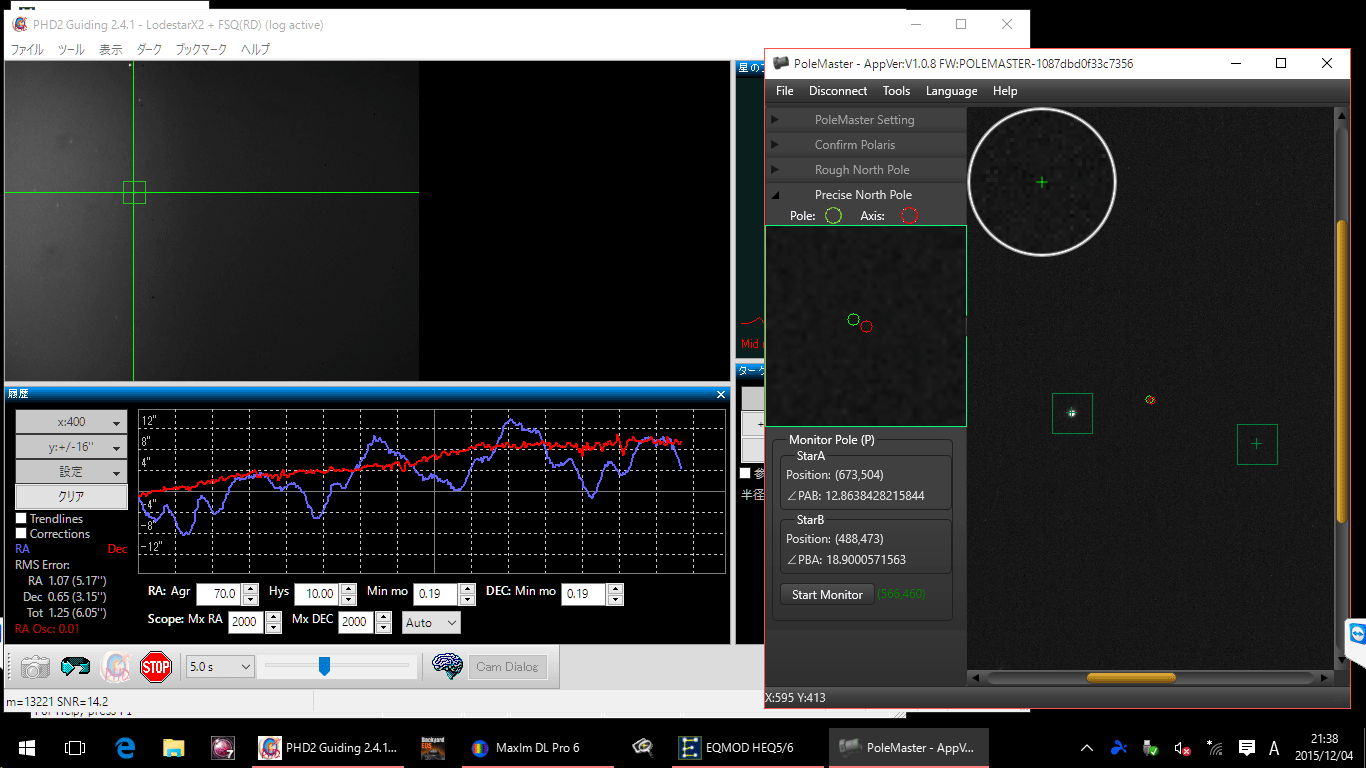The width and height of the screenshot is (1366, 768).
Task: Open the ファイル menu in PHD2
Action: click(26, 49)
